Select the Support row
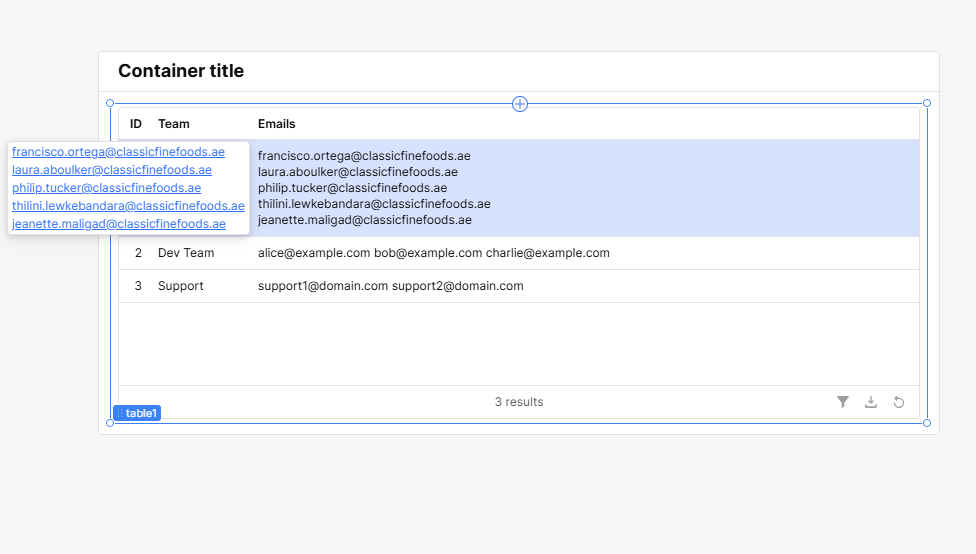This screenshot has height=554, width=976. 518,286
